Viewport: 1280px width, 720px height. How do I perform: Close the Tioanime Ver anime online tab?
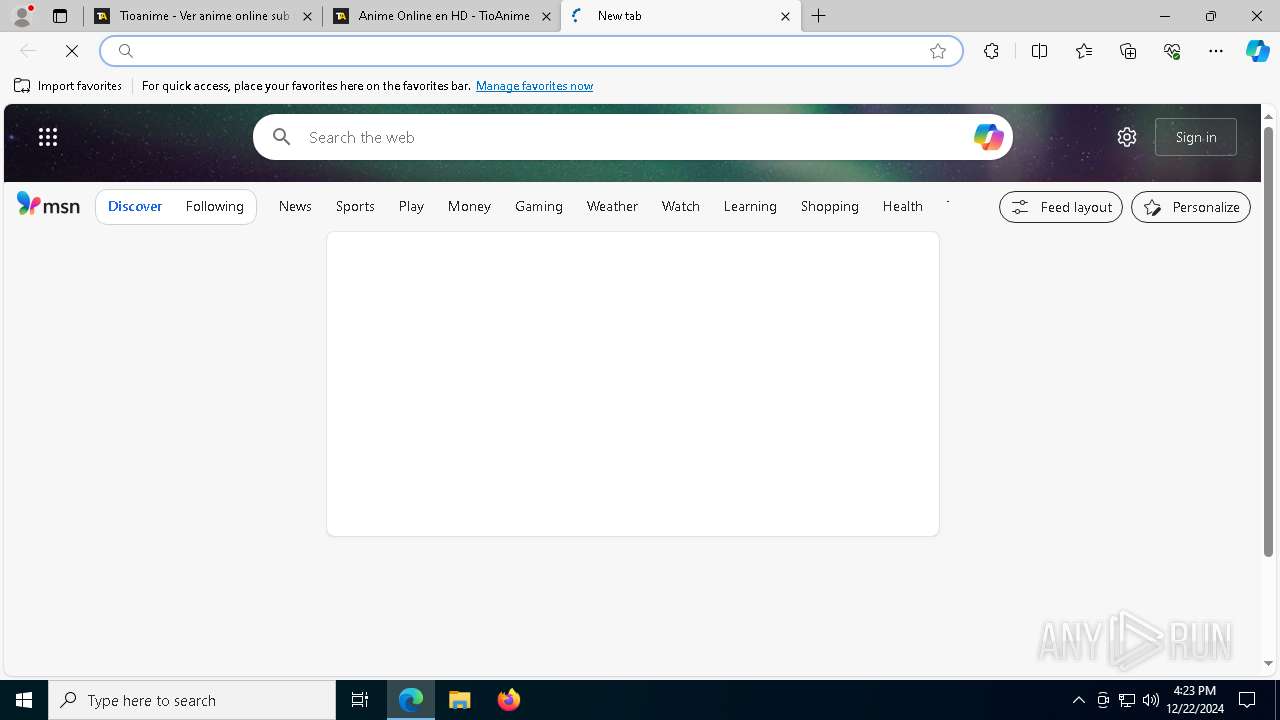307,16
